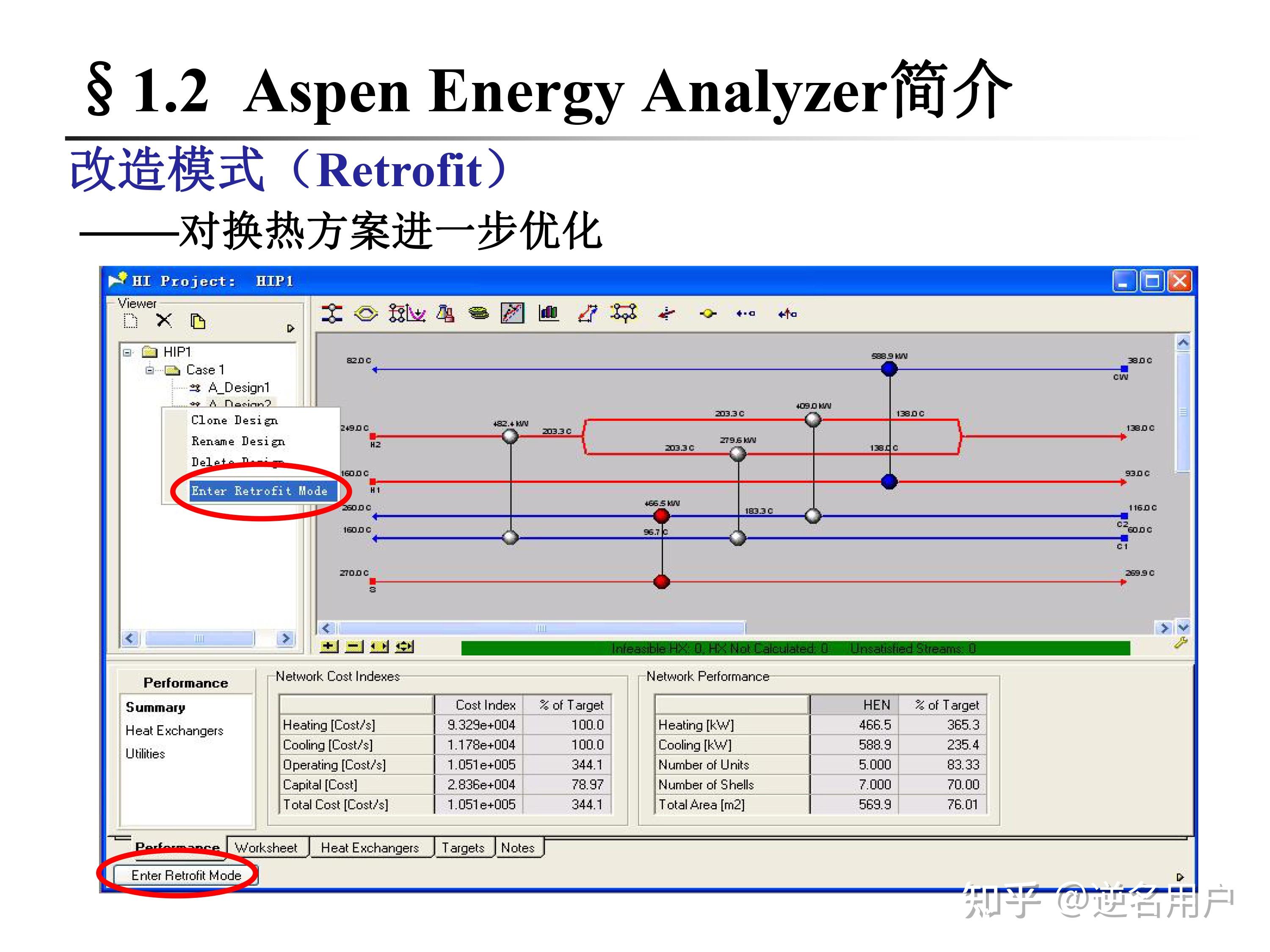This screenshot has width=1270, height=952.
Task: Collapse the Case 1 tree node
Action: [x=150, y=371]
